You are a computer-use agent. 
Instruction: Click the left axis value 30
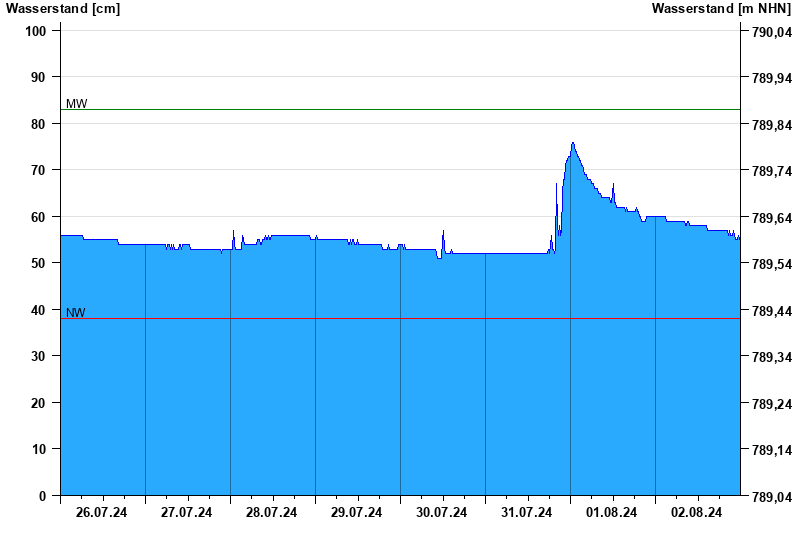(39, 356)
